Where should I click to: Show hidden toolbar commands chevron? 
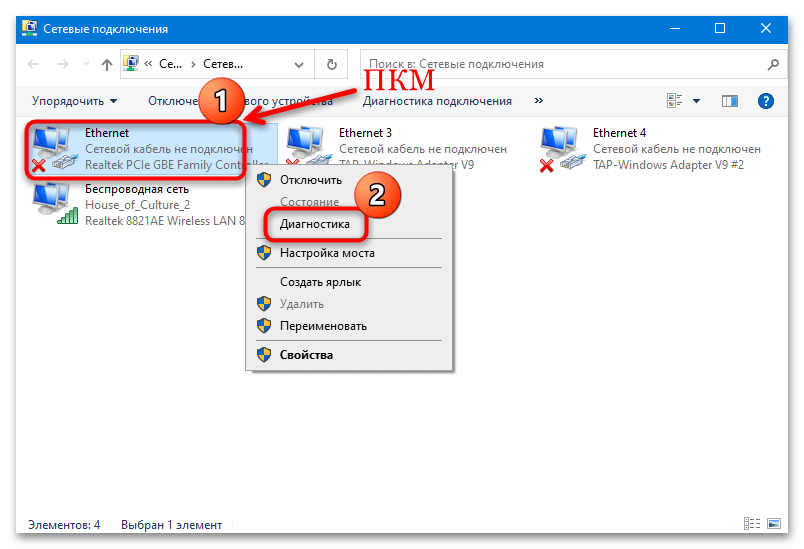[x=539, y=101]
